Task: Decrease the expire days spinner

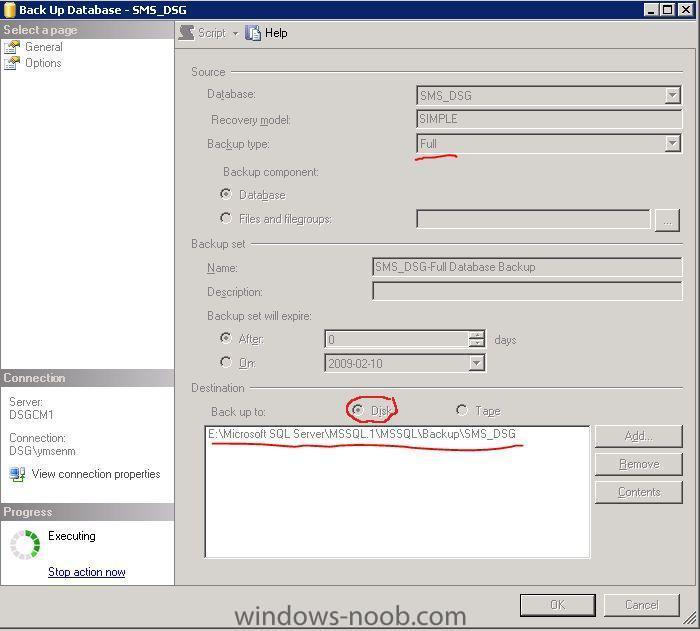Action: 476,344
